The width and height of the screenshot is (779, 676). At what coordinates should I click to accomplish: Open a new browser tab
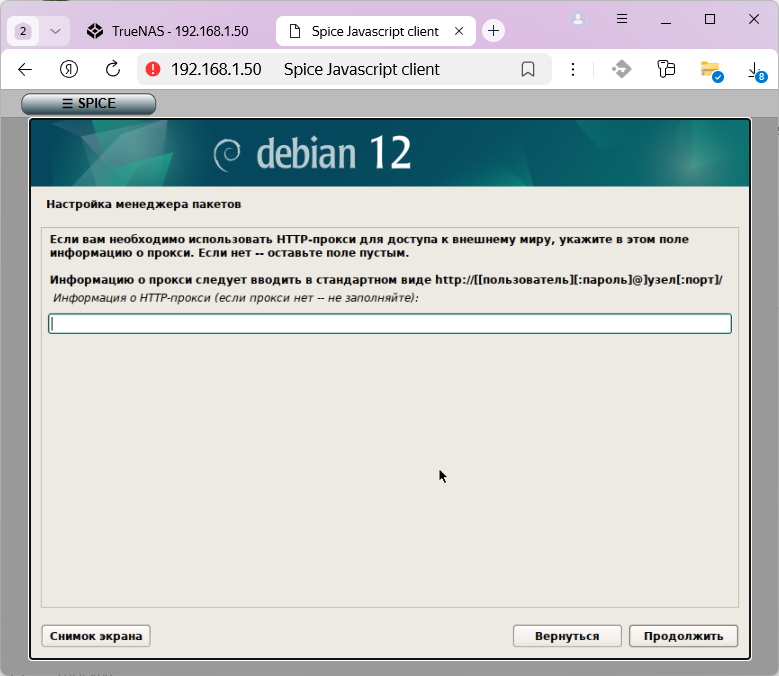point(493,31)
